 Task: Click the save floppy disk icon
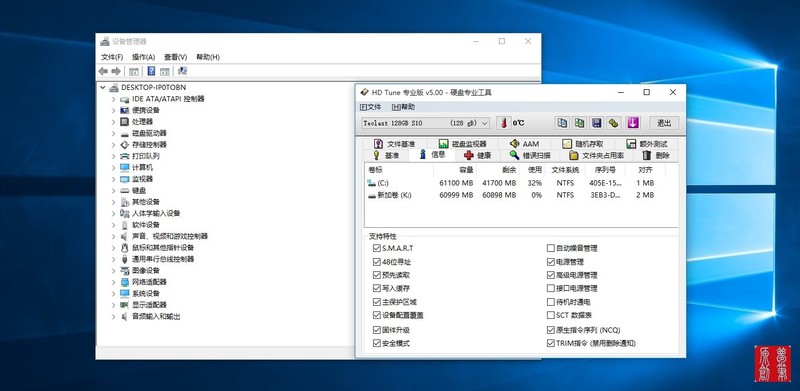(x=596, y=123)
